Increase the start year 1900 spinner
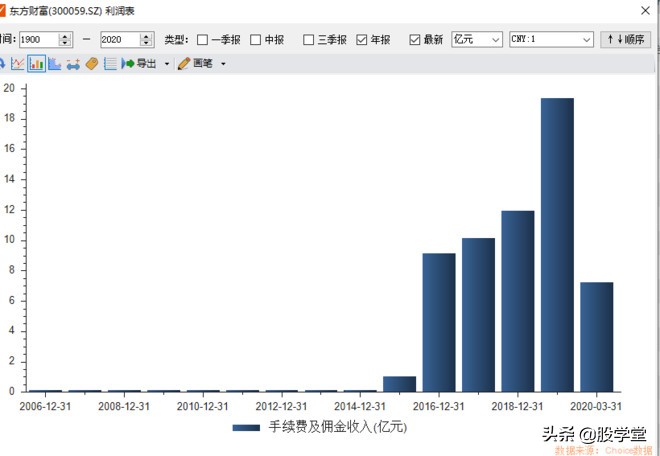660x456 pixels. (x=65, y=37)
